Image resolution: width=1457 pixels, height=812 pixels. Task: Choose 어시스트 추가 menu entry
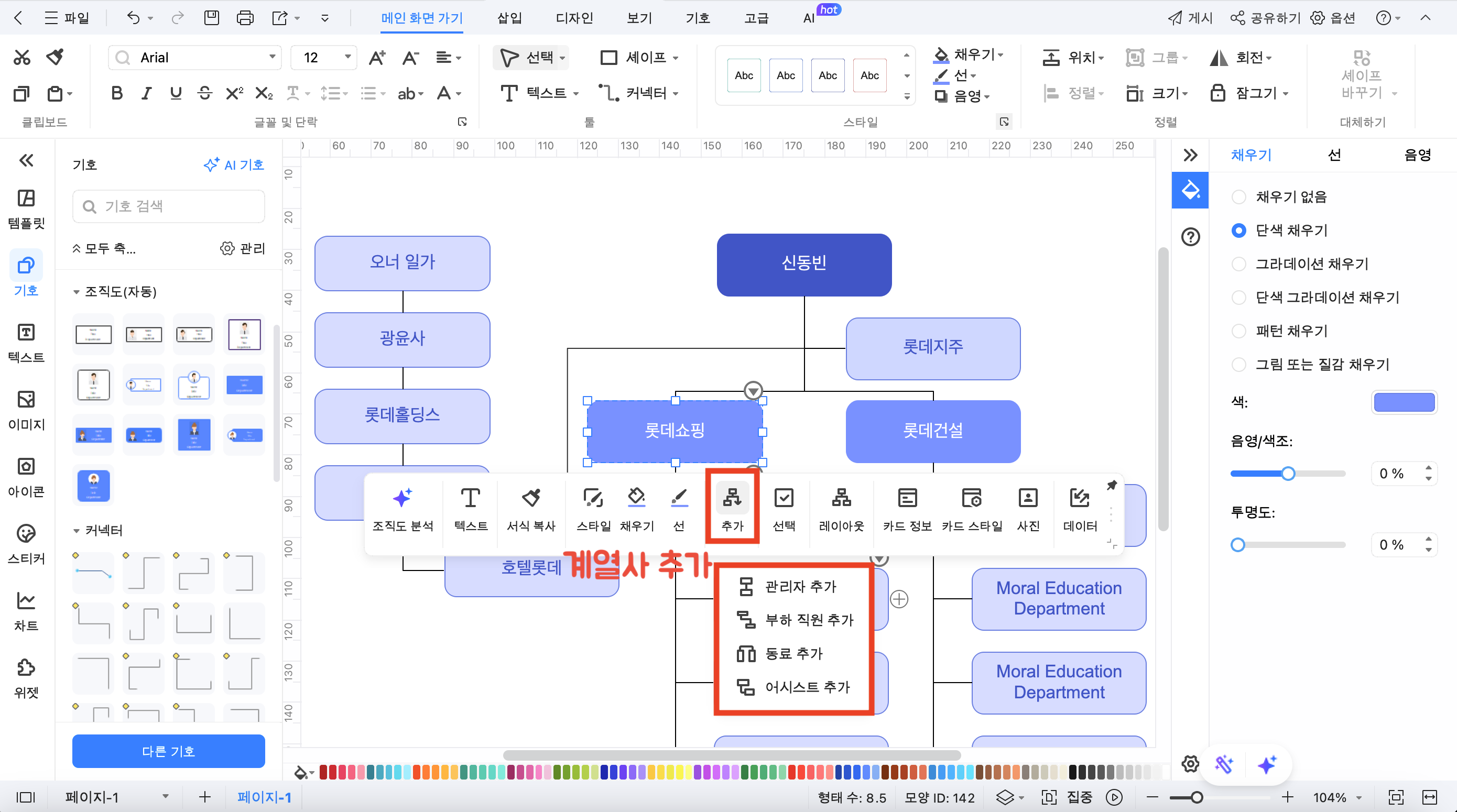coord(793,687)
